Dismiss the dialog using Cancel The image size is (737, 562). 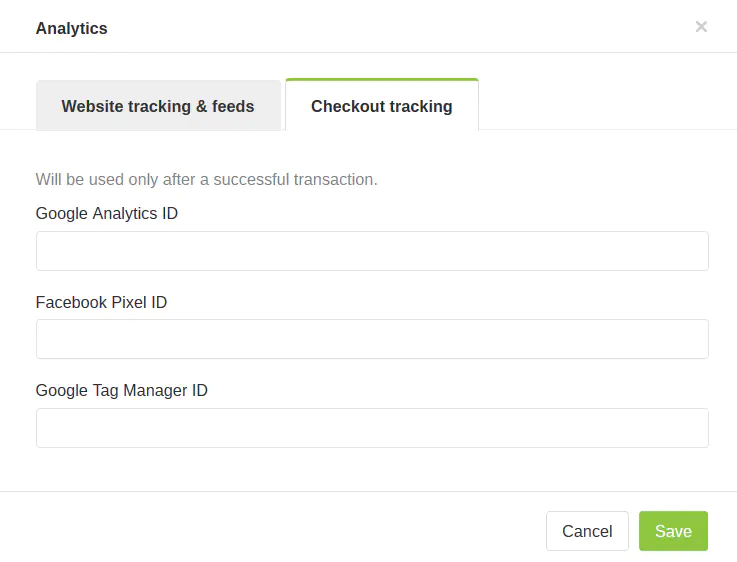[587, 531]
